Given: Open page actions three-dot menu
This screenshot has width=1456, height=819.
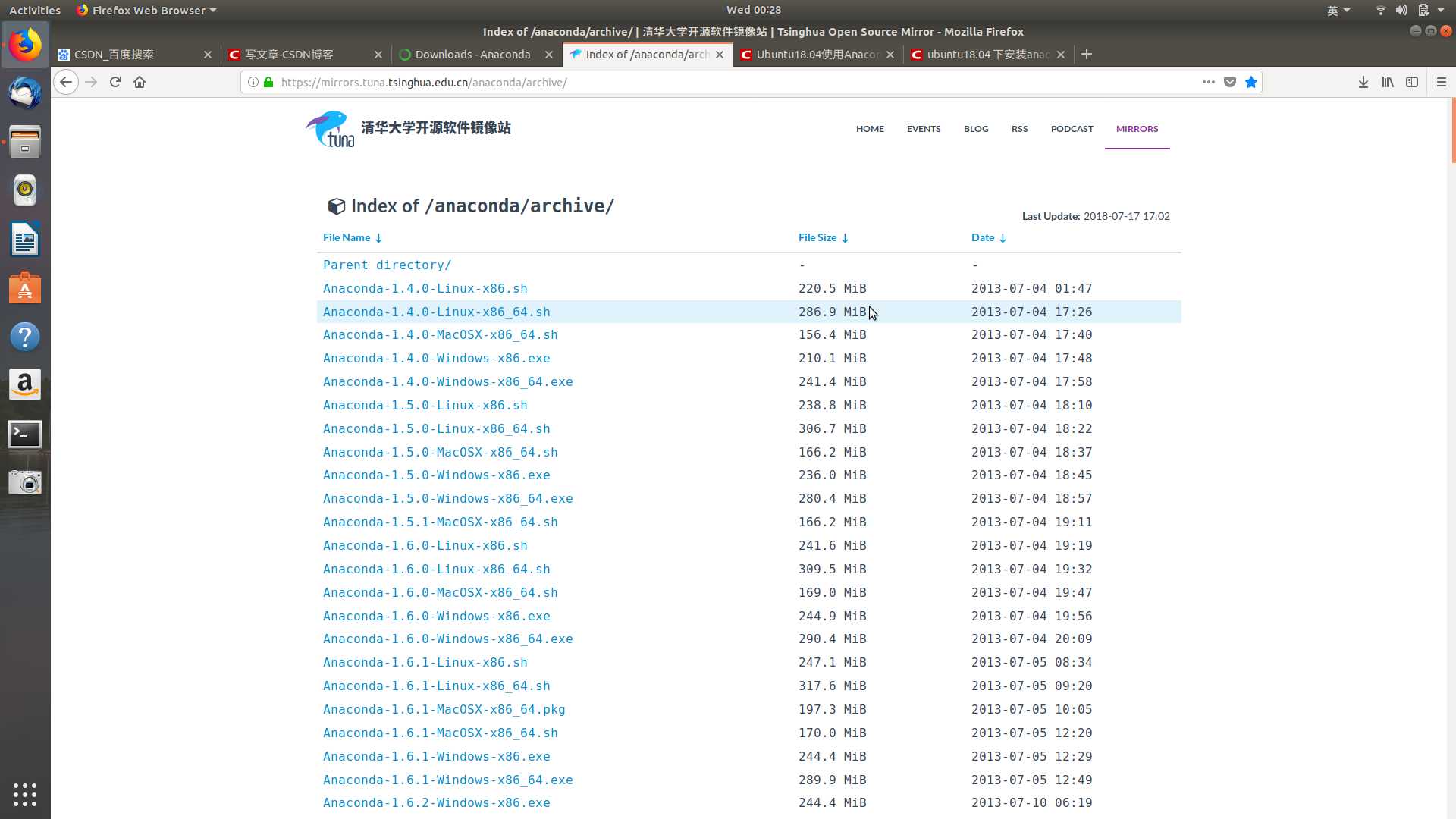Looking at the screenshot, I should pyautogui.click(x=1209, y=82).
